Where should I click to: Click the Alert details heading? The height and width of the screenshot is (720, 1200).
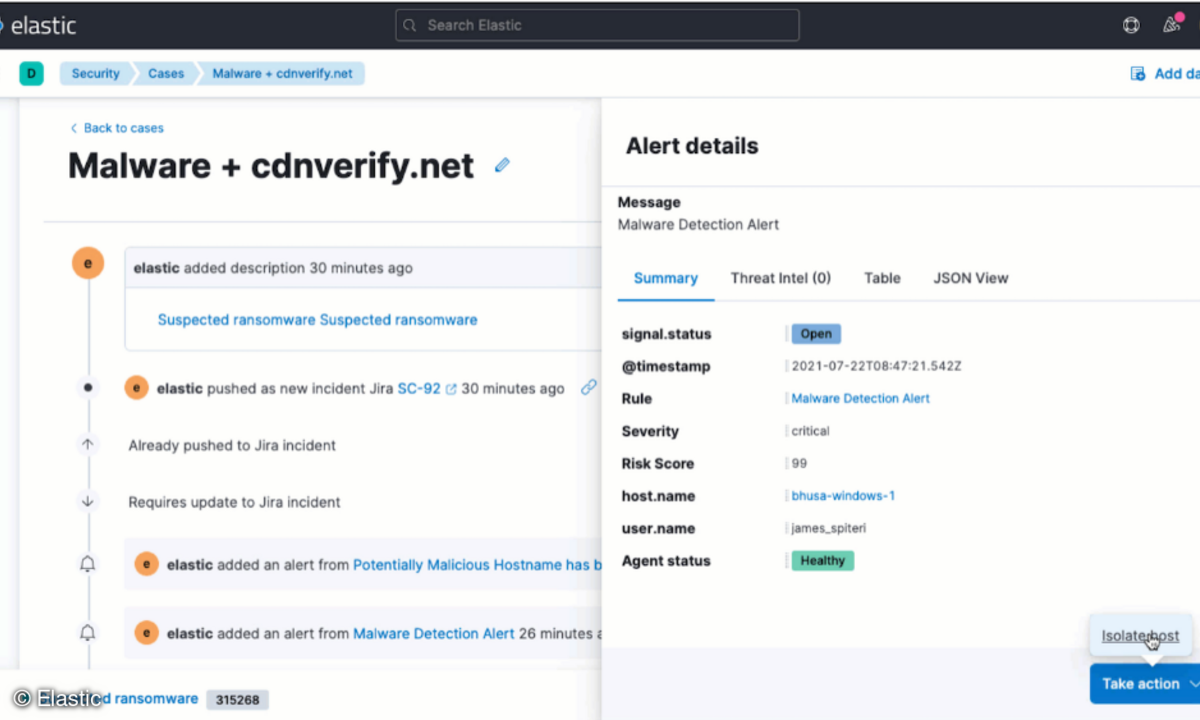pos(692,146)
